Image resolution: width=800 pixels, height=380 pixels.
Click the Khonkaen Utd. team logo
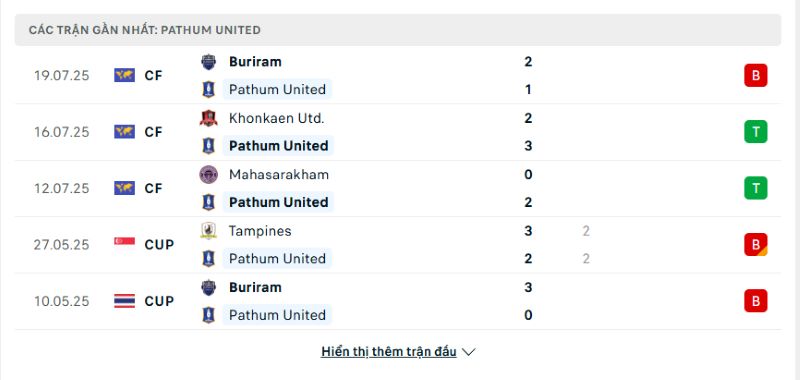[208, 118]
